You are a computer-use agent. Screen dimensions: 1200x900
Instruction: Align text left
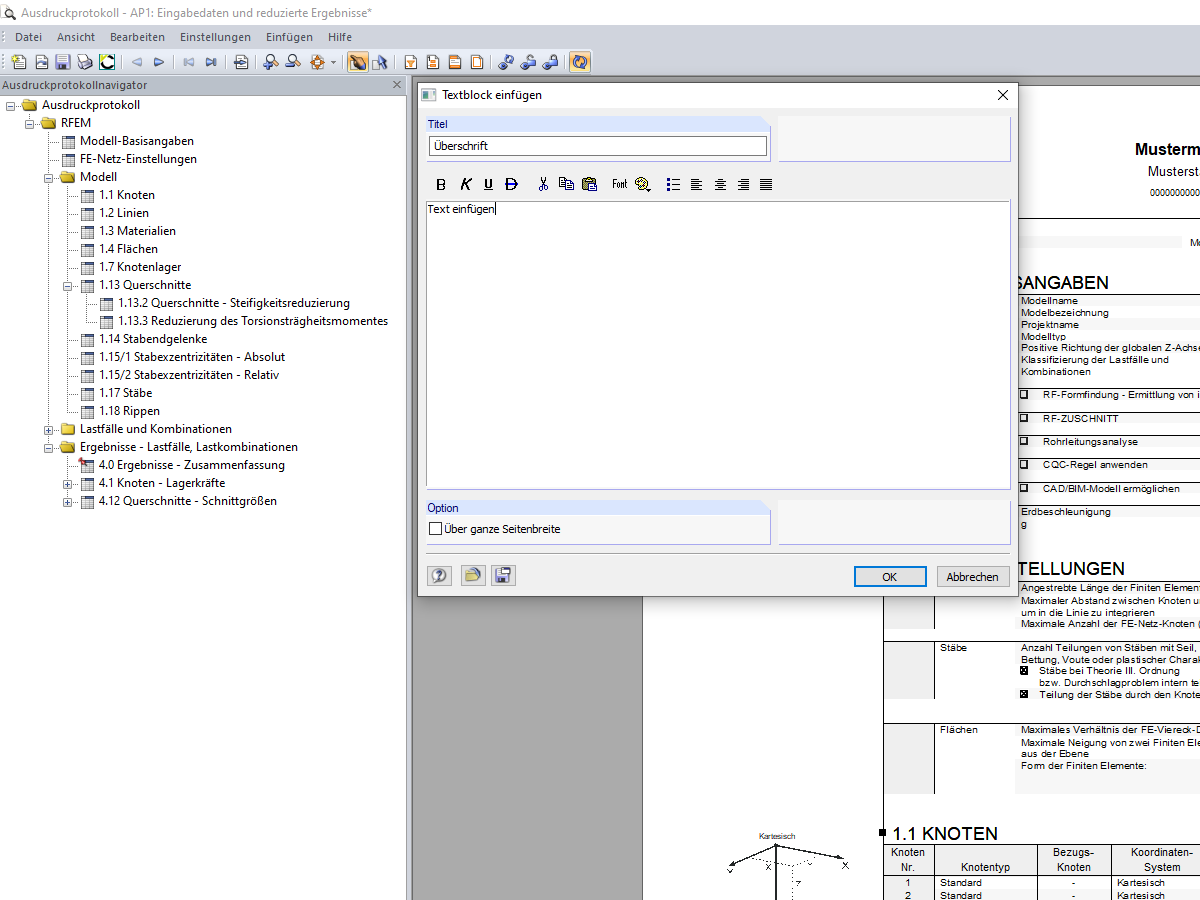click(x=696, y=184)
